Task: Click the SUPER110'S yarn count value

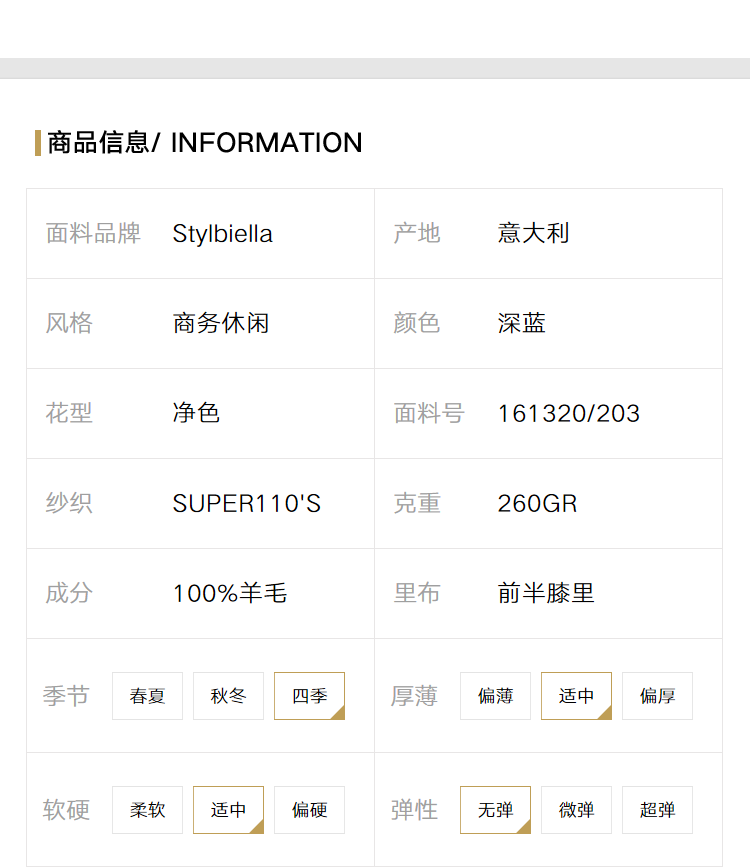Action: tap(247, 503)
